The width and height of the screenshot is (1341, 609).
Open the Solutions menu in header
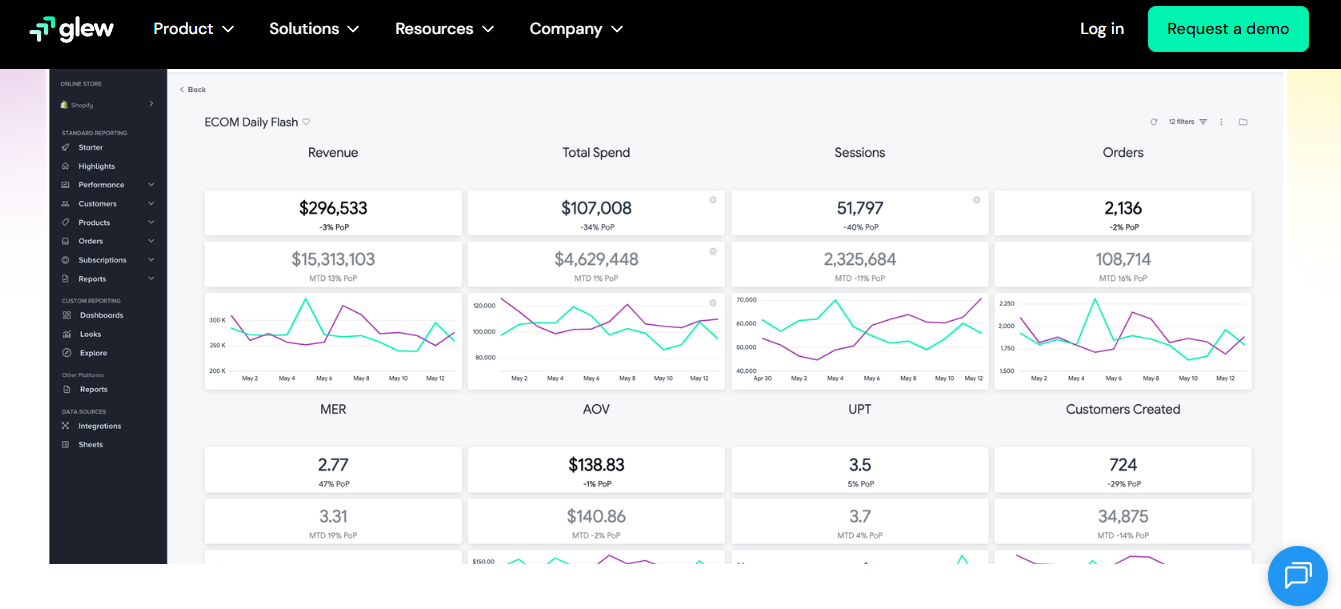click(314, 29)
